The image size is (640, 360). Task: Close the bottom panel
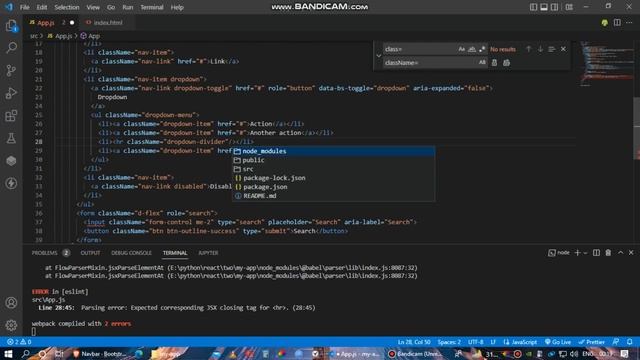pos(631,253)
